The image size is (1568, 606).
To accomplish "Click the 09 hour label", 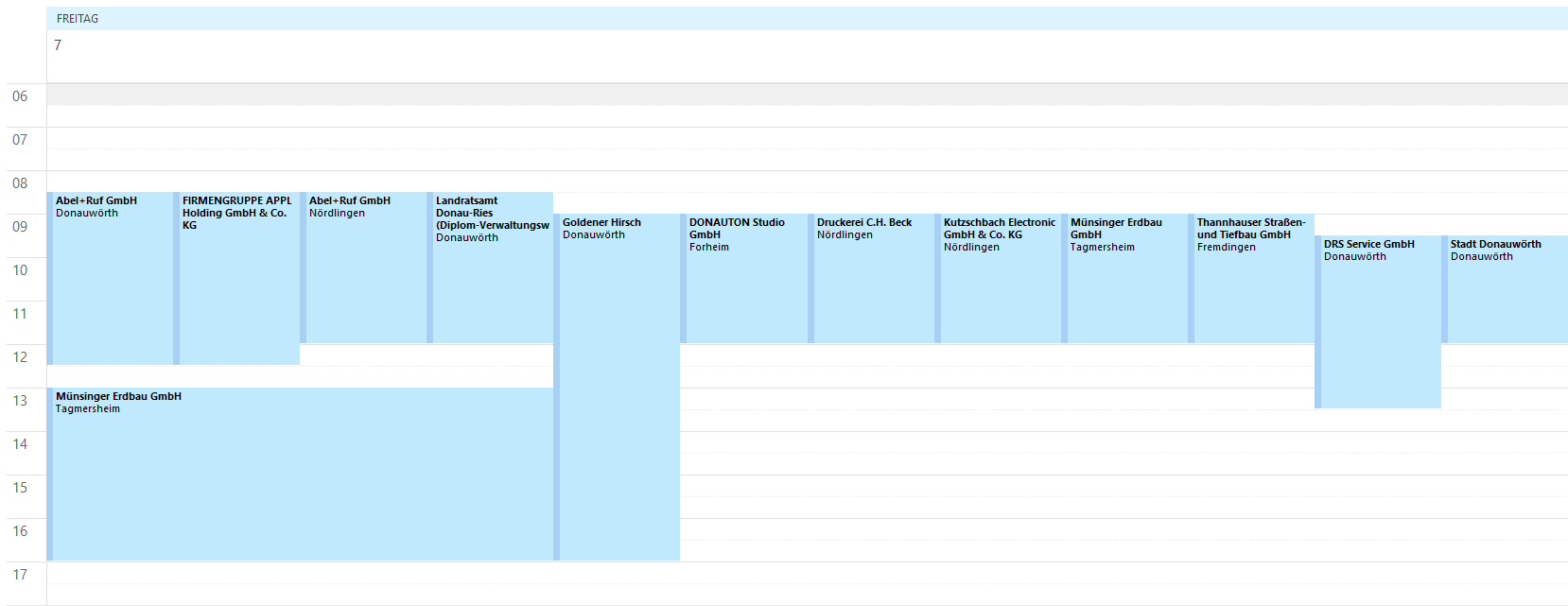I will (20, 227).
